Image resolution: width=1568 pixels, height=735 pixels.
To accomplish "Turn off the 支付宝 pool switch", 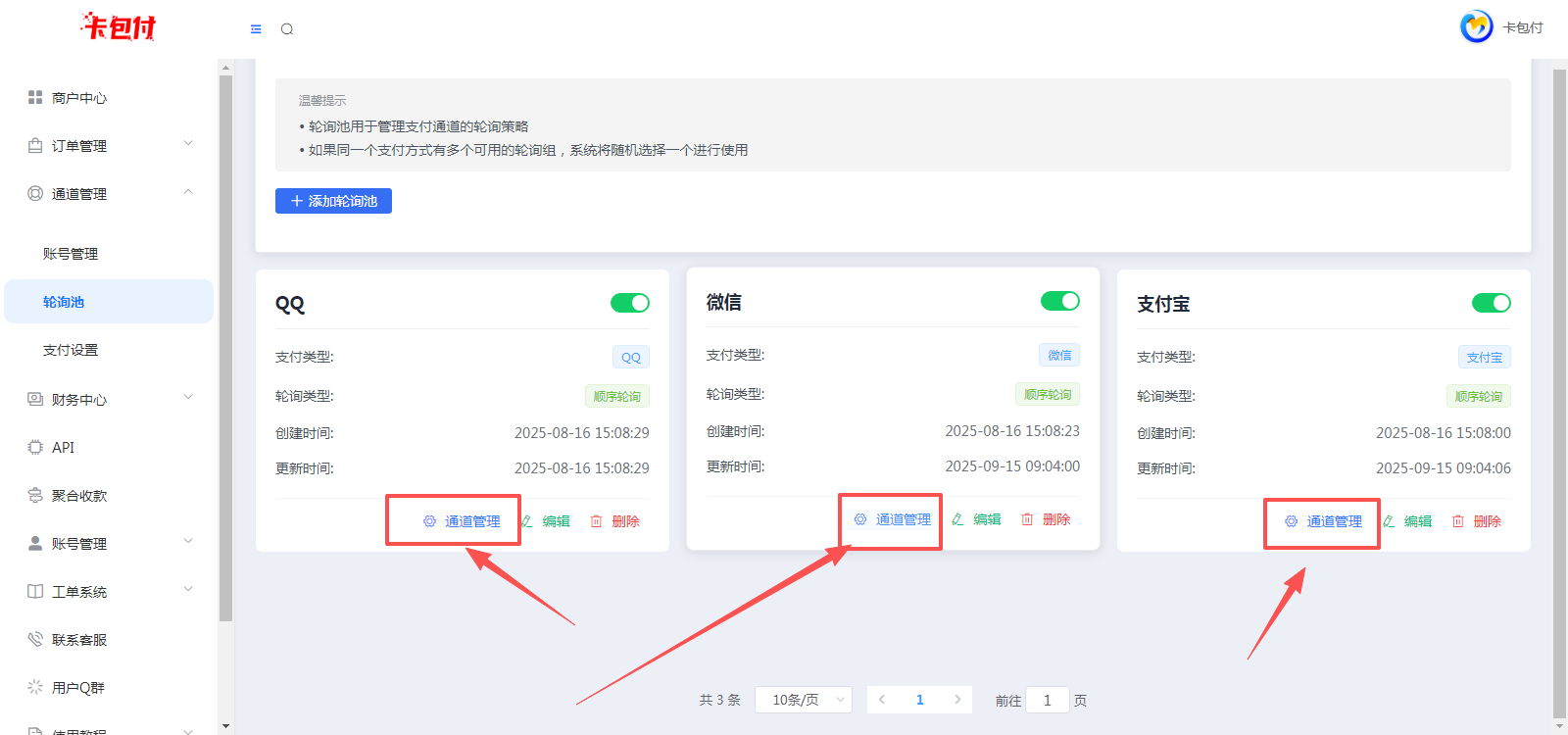I will pos(1491,303).
